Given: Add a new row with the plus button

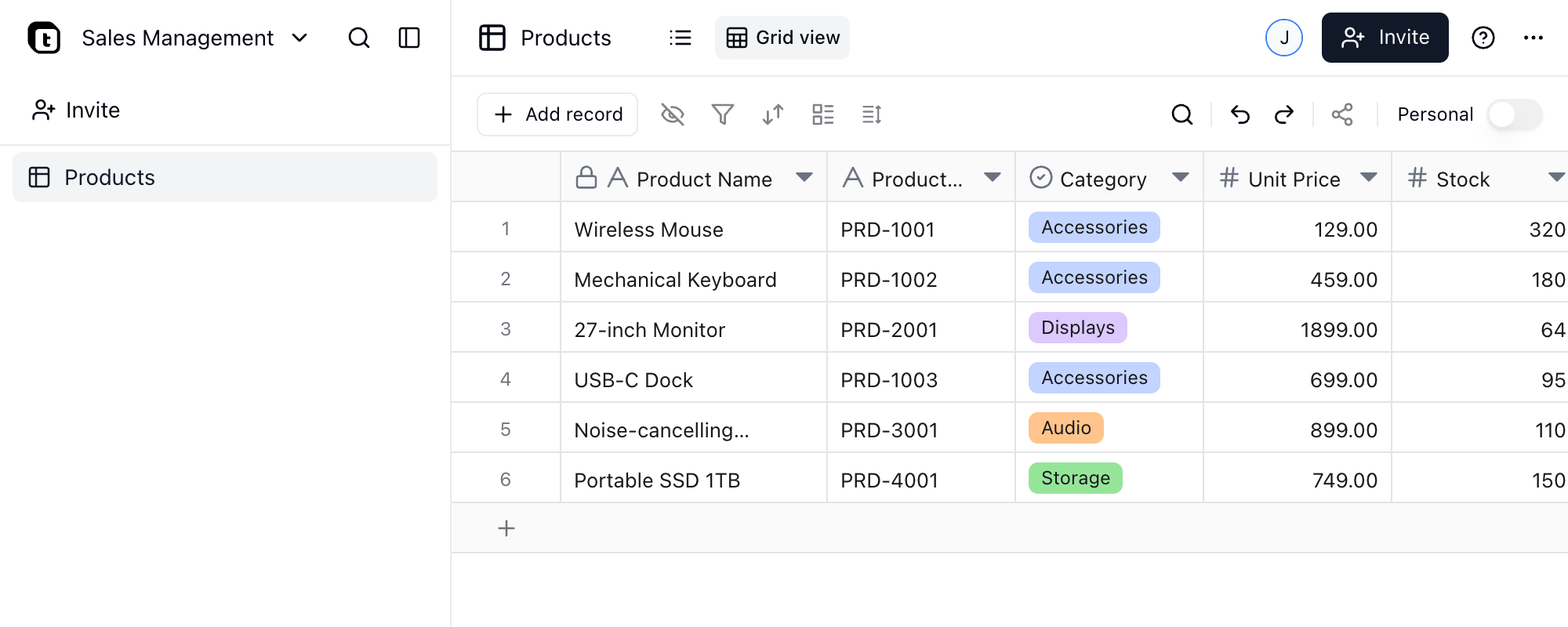Looking at the screenshot, I should (506, 528).
